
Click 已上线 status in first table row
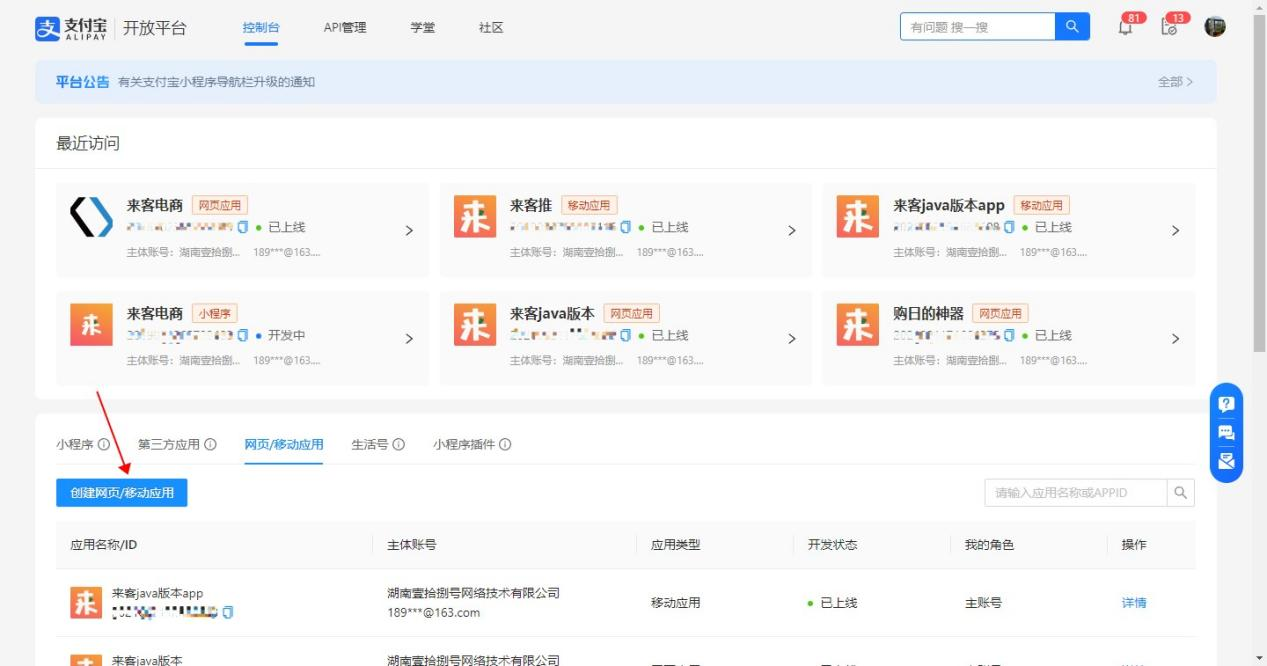[833, 603]
